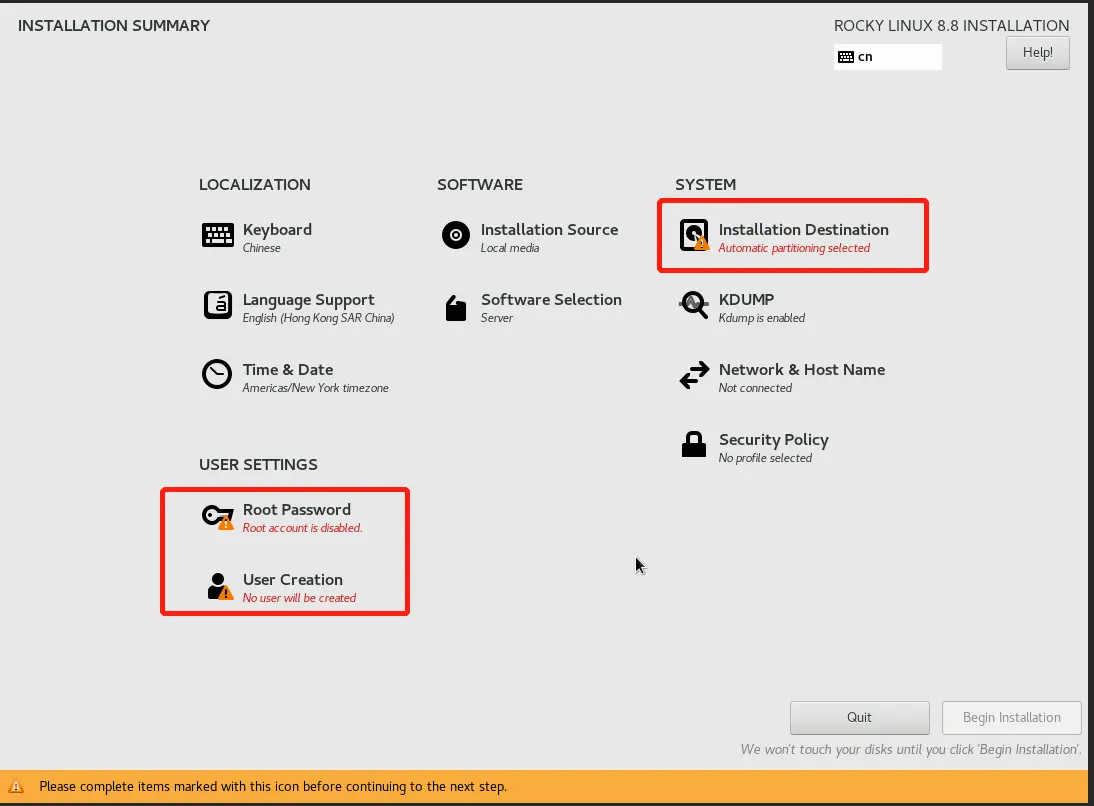The height and width of the screenshot is (806, 1094).
Task: Click the warning icon in orange bar
Action: 16,786
